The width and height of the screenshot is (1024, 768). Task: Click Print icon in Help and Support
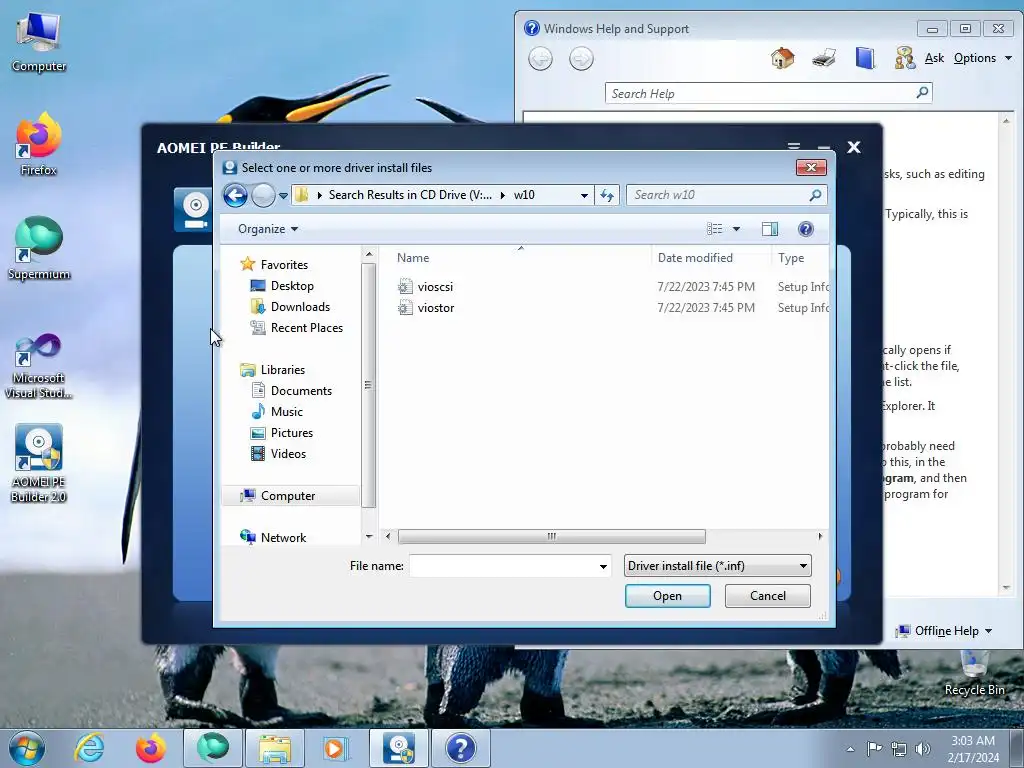824,58
